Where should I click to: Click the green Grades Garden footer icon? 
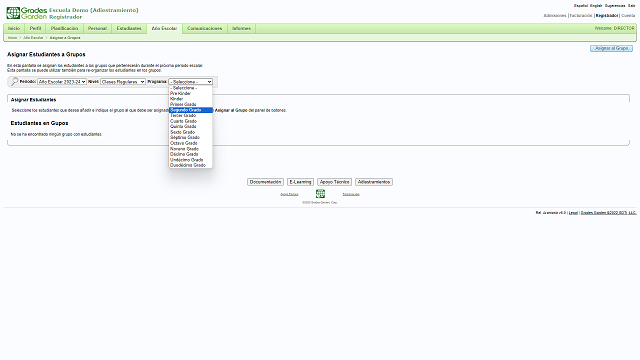[x=320, y=193]
